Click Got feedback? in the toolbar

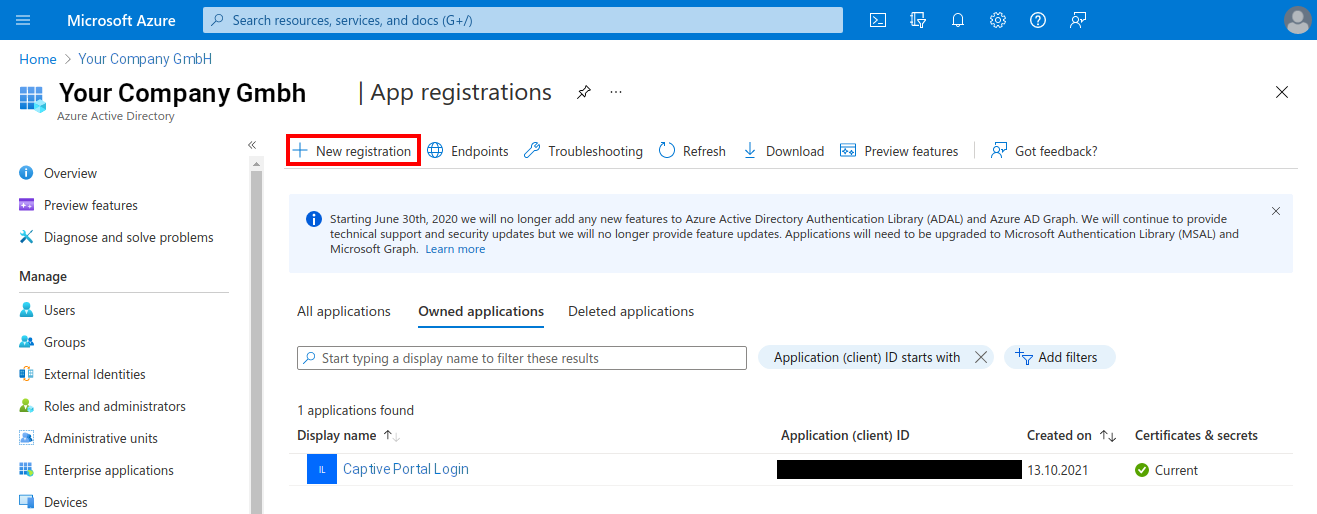[x=1044, y=151]
